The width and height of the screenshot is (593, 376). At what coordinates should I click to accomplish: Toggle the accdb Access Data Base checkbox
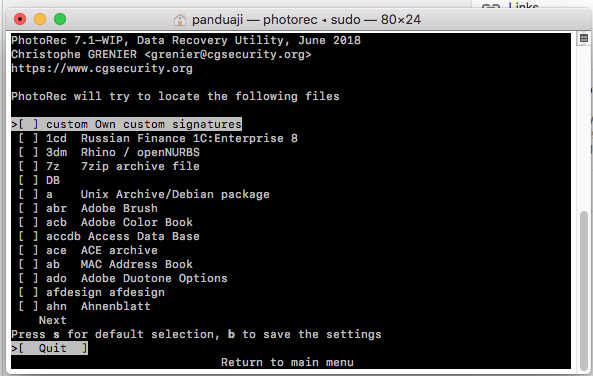click(x=28, y=236)
